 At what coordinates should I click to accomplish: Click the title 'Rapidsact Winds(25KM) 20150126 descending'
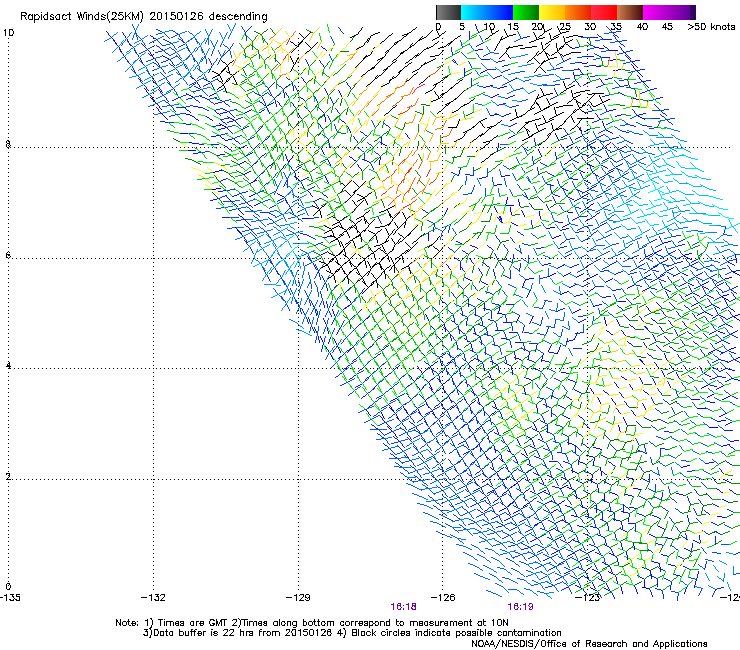pyautogui.click(x=143, y=17)
